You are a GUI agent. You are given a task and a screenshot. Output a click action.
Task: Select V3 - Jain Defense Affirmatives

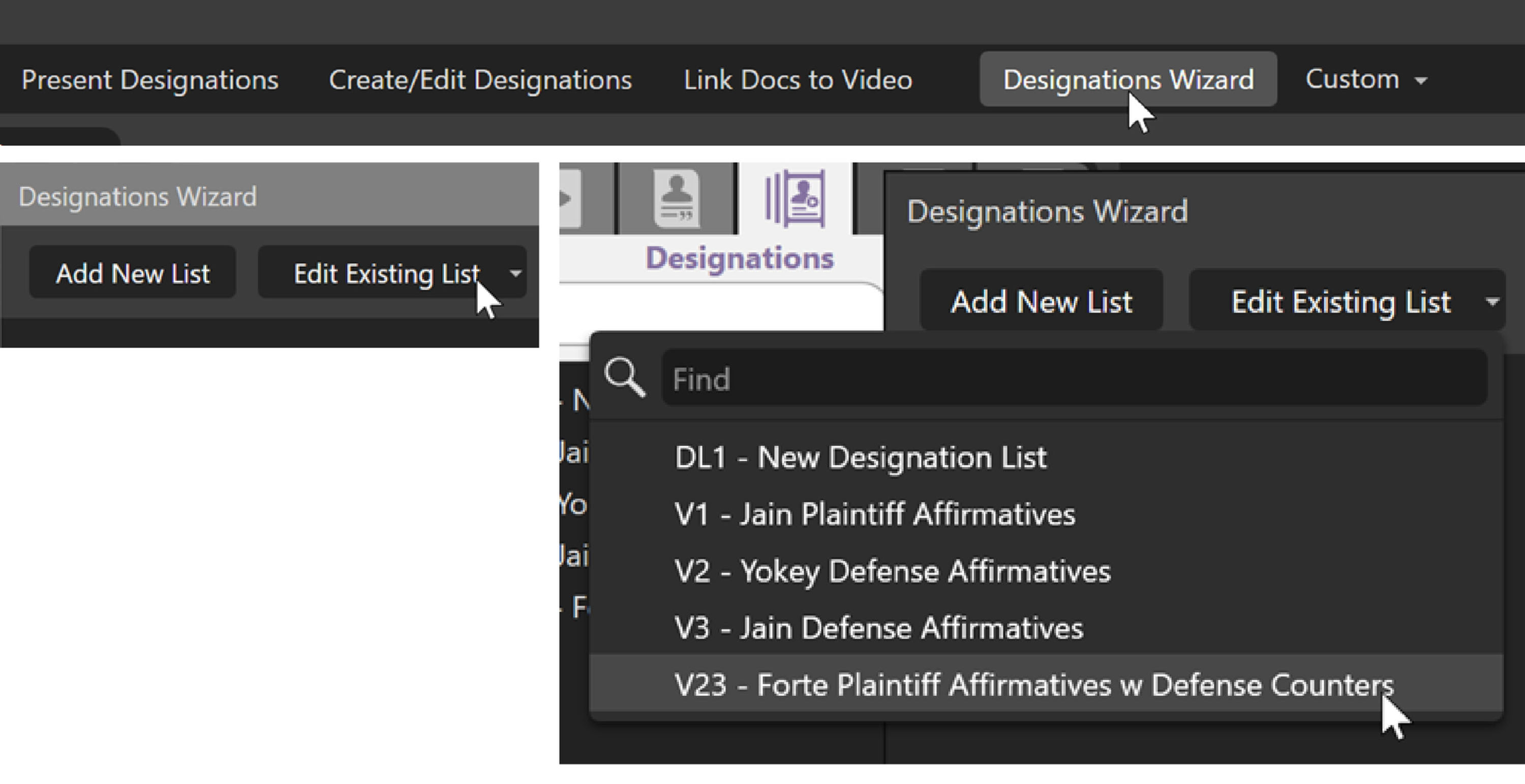(878, 628)
